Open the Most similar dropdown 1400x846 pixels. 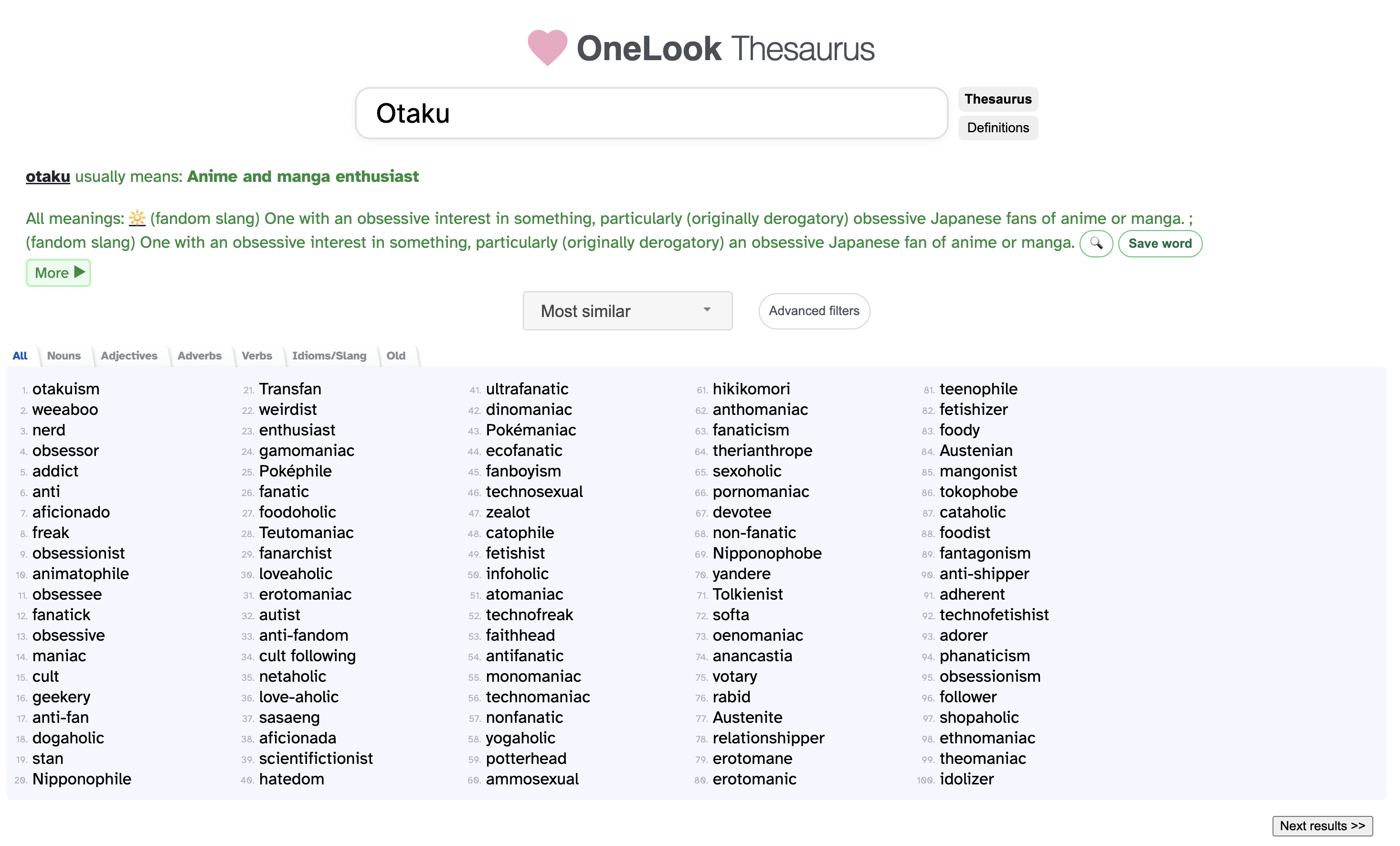(627, 311)
